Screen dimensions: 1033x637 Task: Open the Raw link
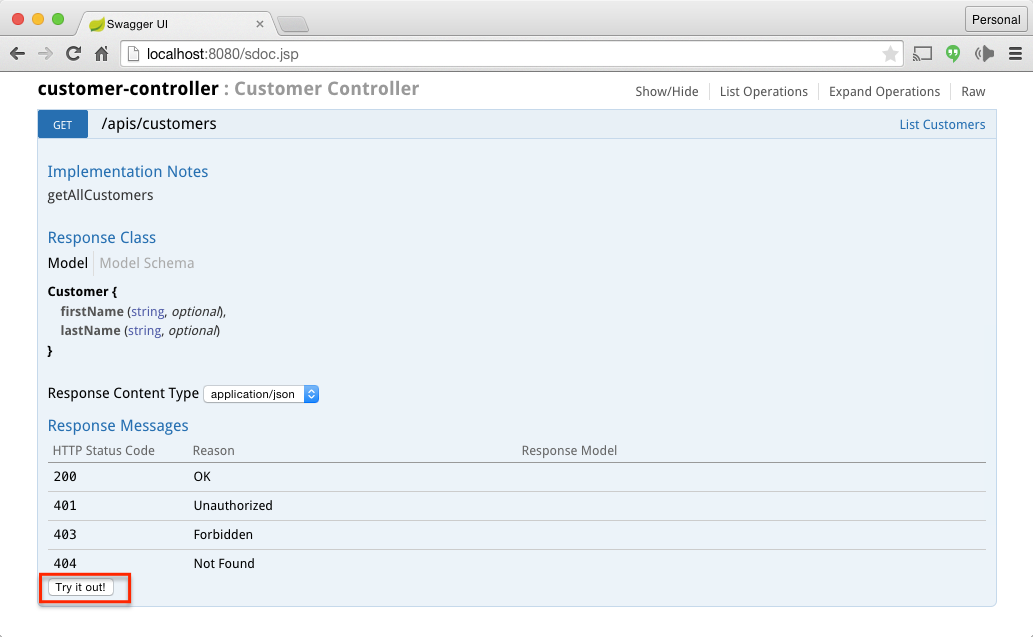[973, 92]
